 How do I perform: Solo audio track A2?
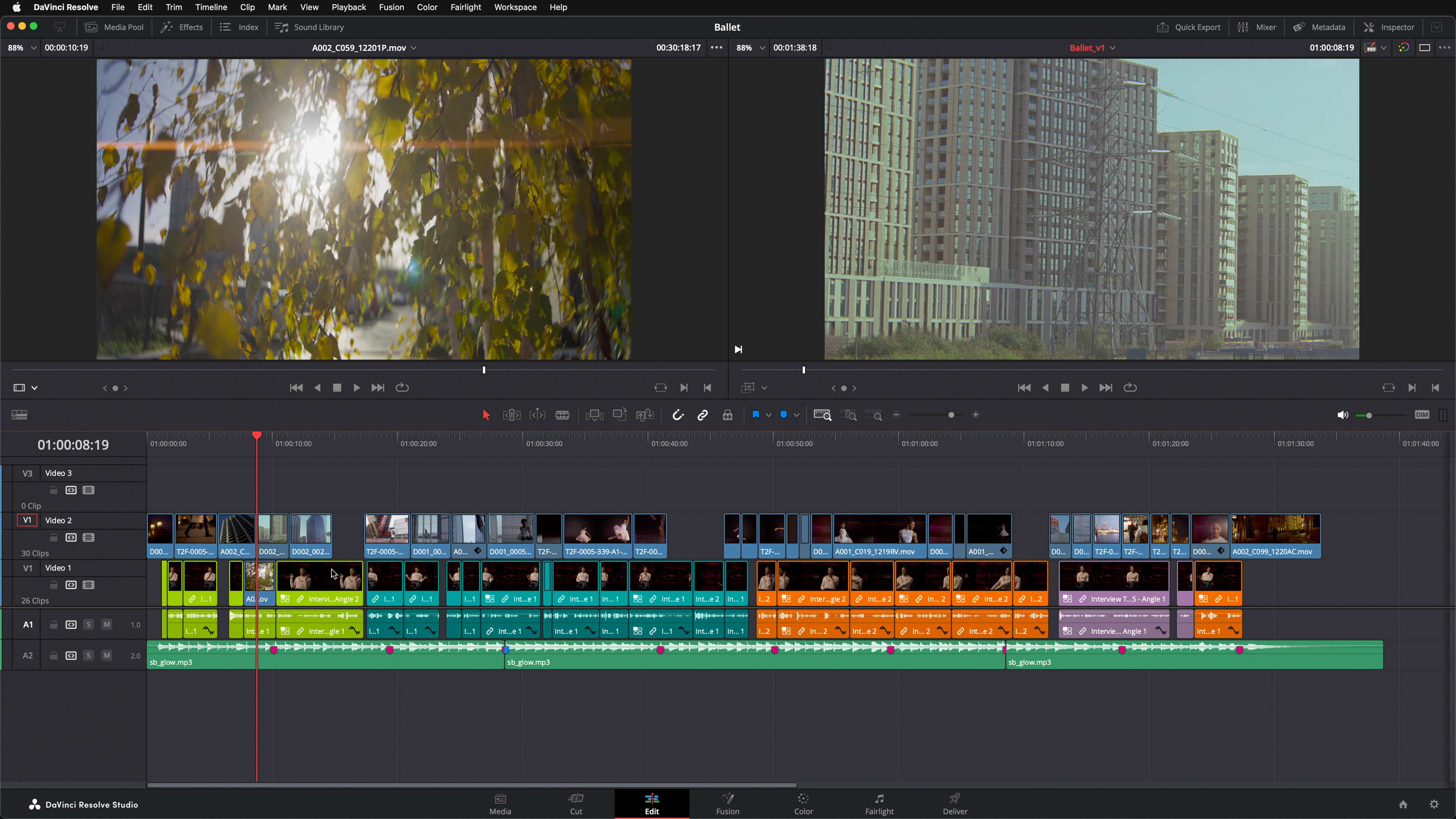[88, 655]
